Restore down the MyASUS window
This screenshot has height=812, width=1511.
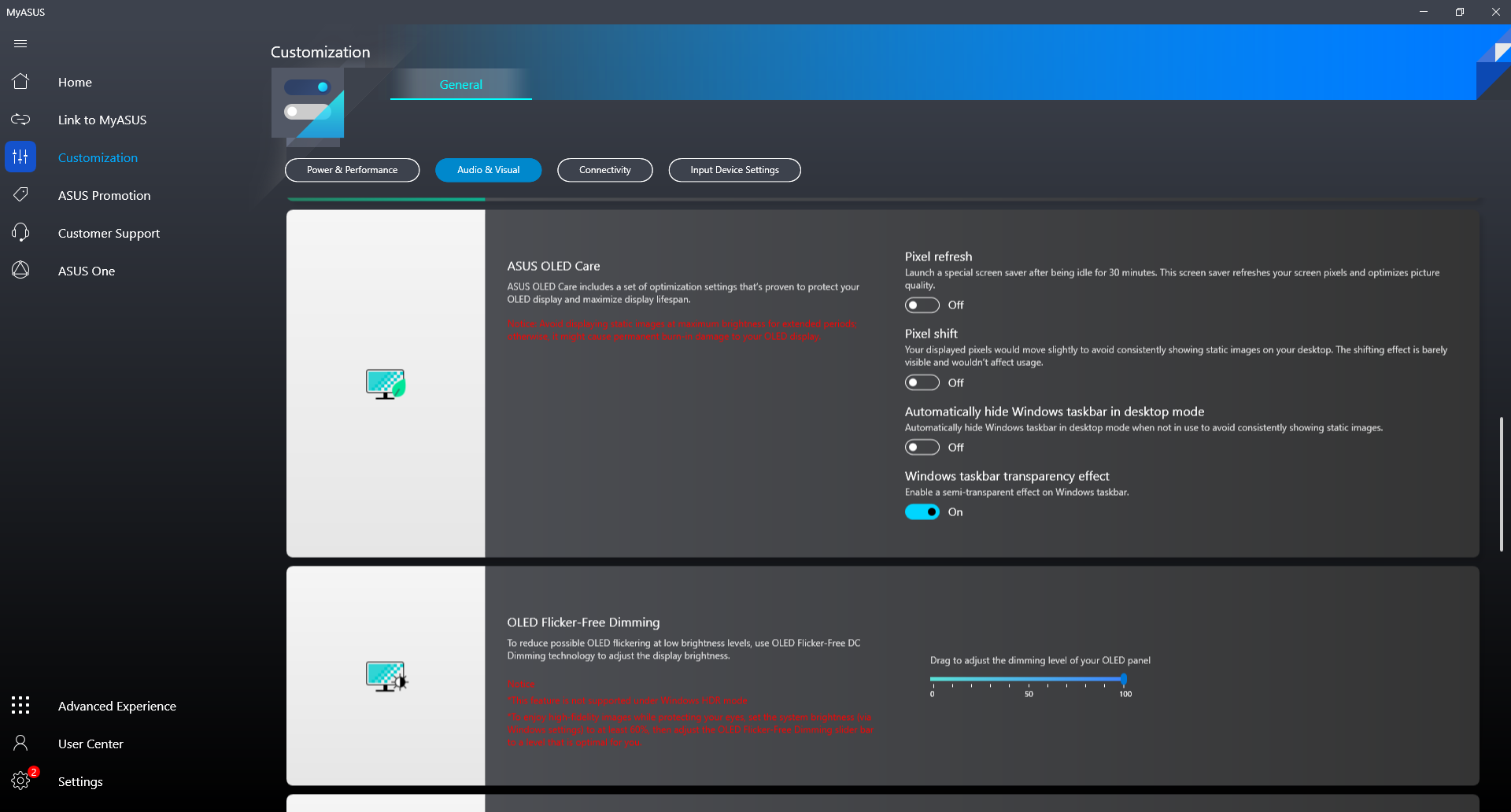[x=1460, y=12]
